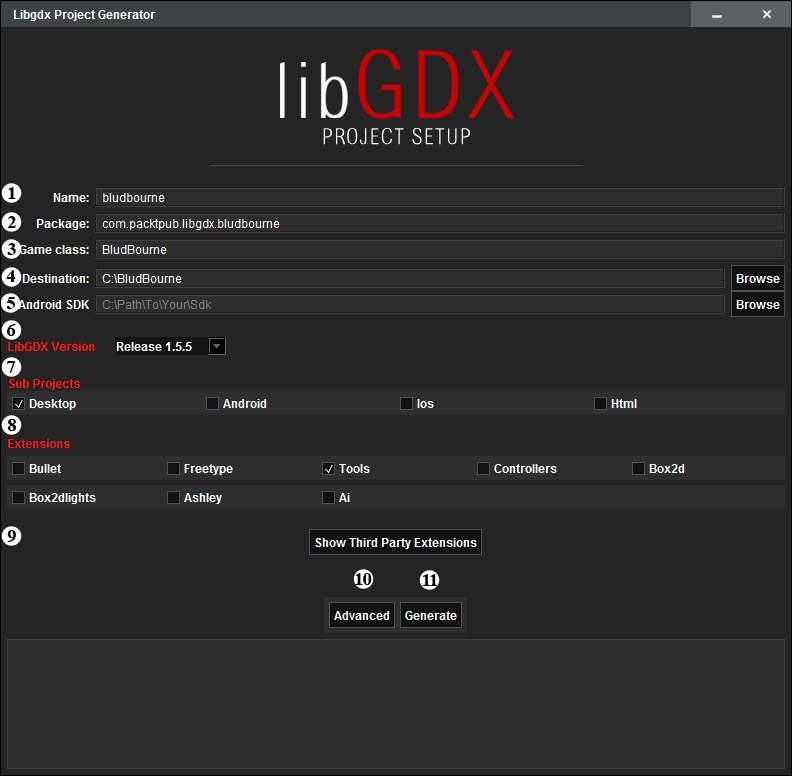792x776 pixels.
Task: Click the Game class input field
Action: (439, 250)
